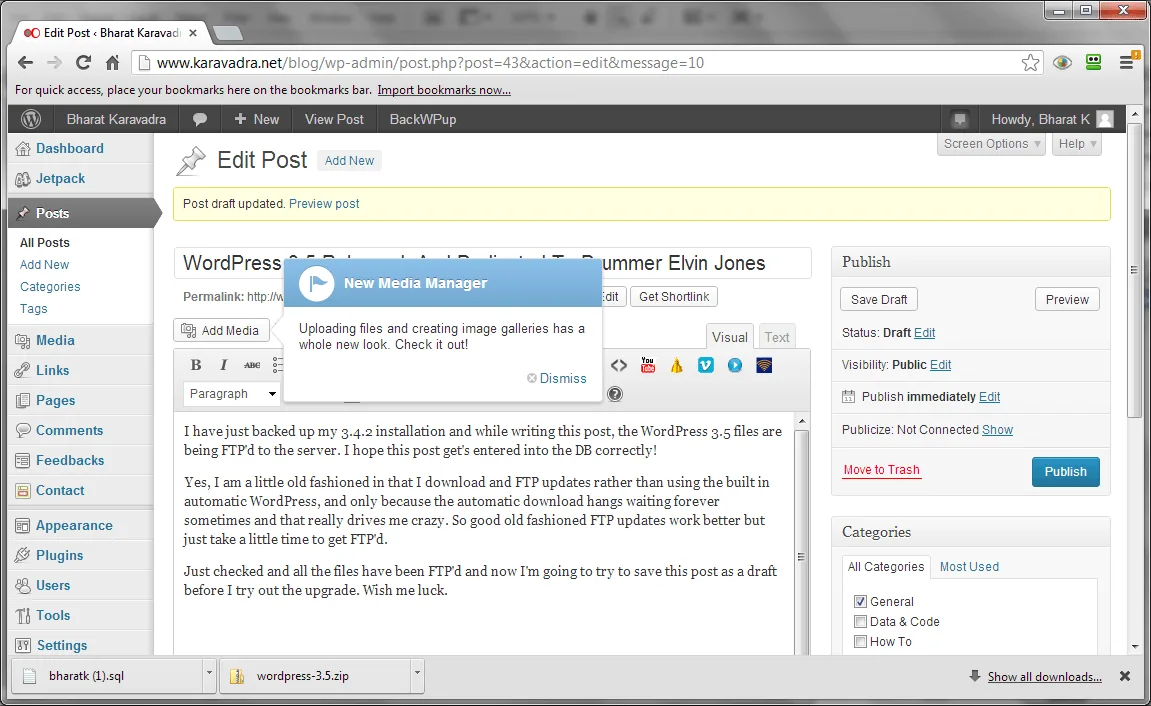Click the Vimeo embed icon in editor toolbar
This screenshot has width=1151, height=706.
coord(705,365)
